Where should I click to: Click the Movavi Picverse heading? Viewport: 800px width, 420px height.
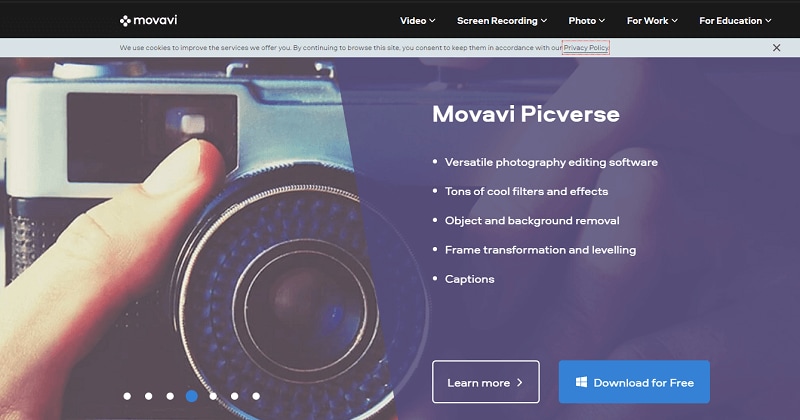click(526, 114)
